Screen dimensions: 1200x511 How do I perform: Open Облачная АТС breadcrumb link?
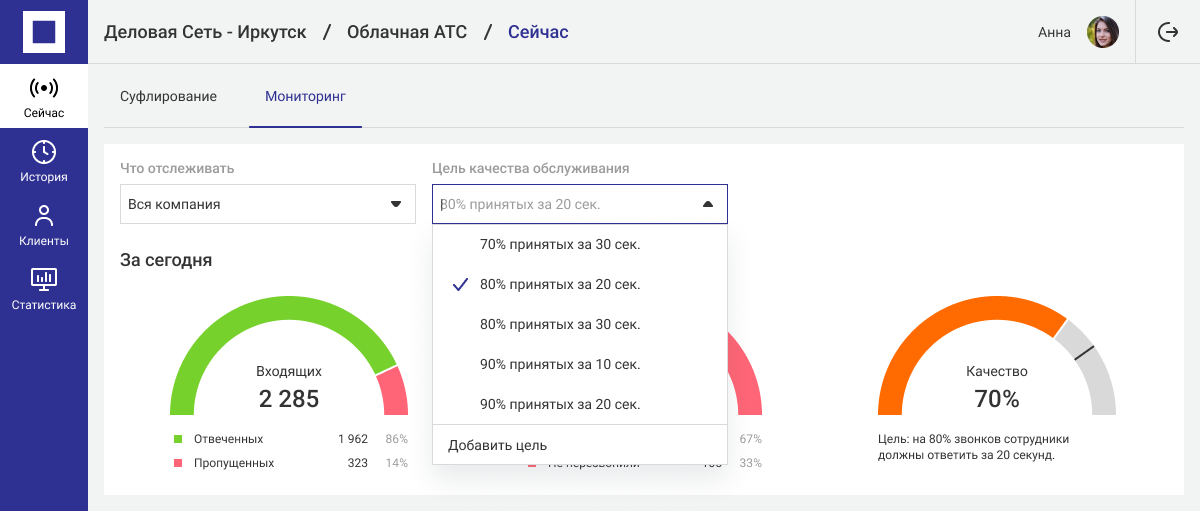pos(407,32)
